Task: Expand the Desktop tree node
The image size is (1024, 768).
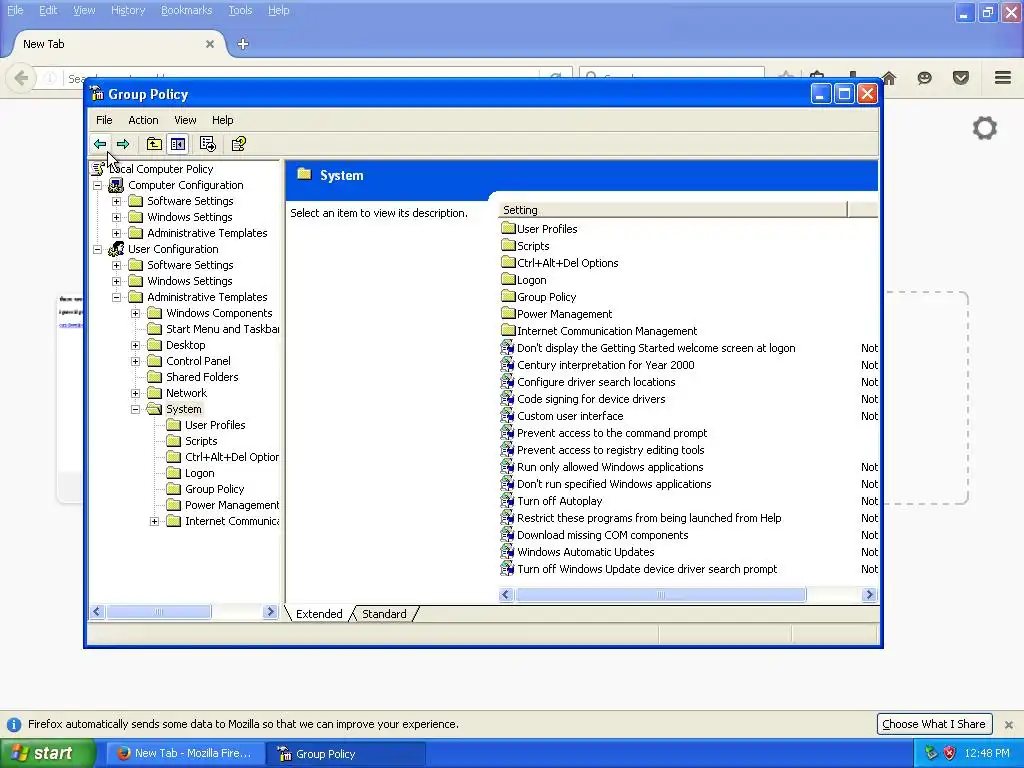Action: (135, 345)
